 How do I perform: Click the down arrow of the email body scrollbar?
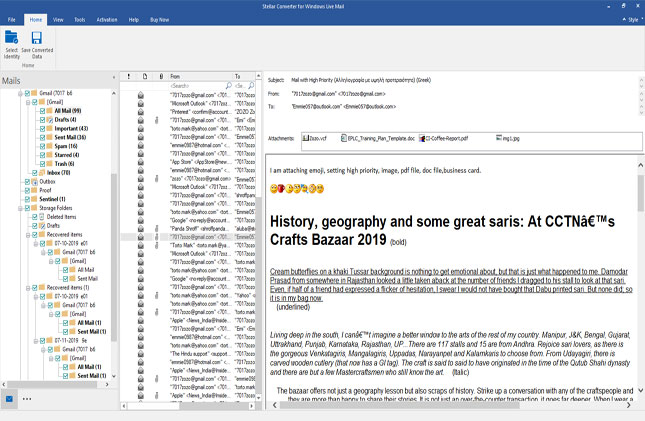[x=640, y=390]
